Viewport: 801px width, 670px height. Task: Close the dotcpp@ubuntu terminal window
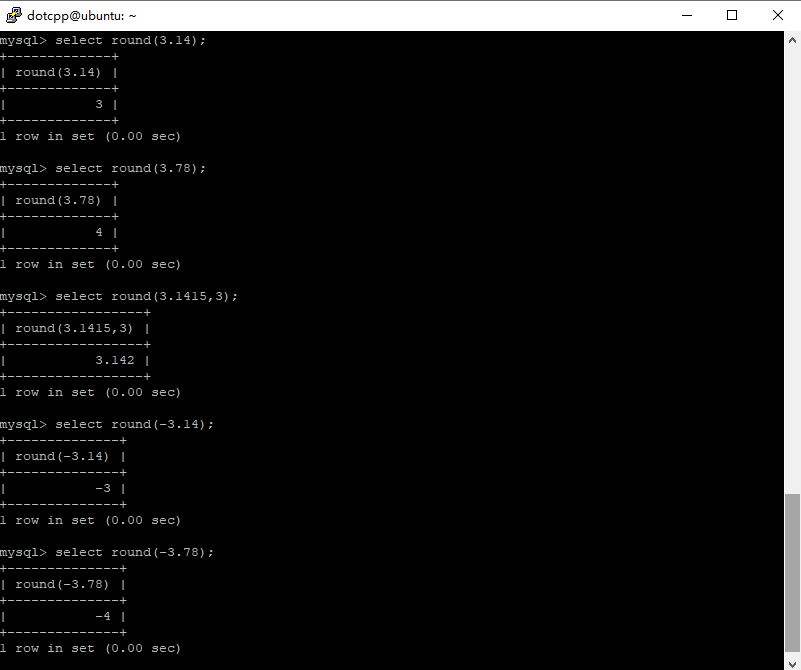(x=778, y=15)
